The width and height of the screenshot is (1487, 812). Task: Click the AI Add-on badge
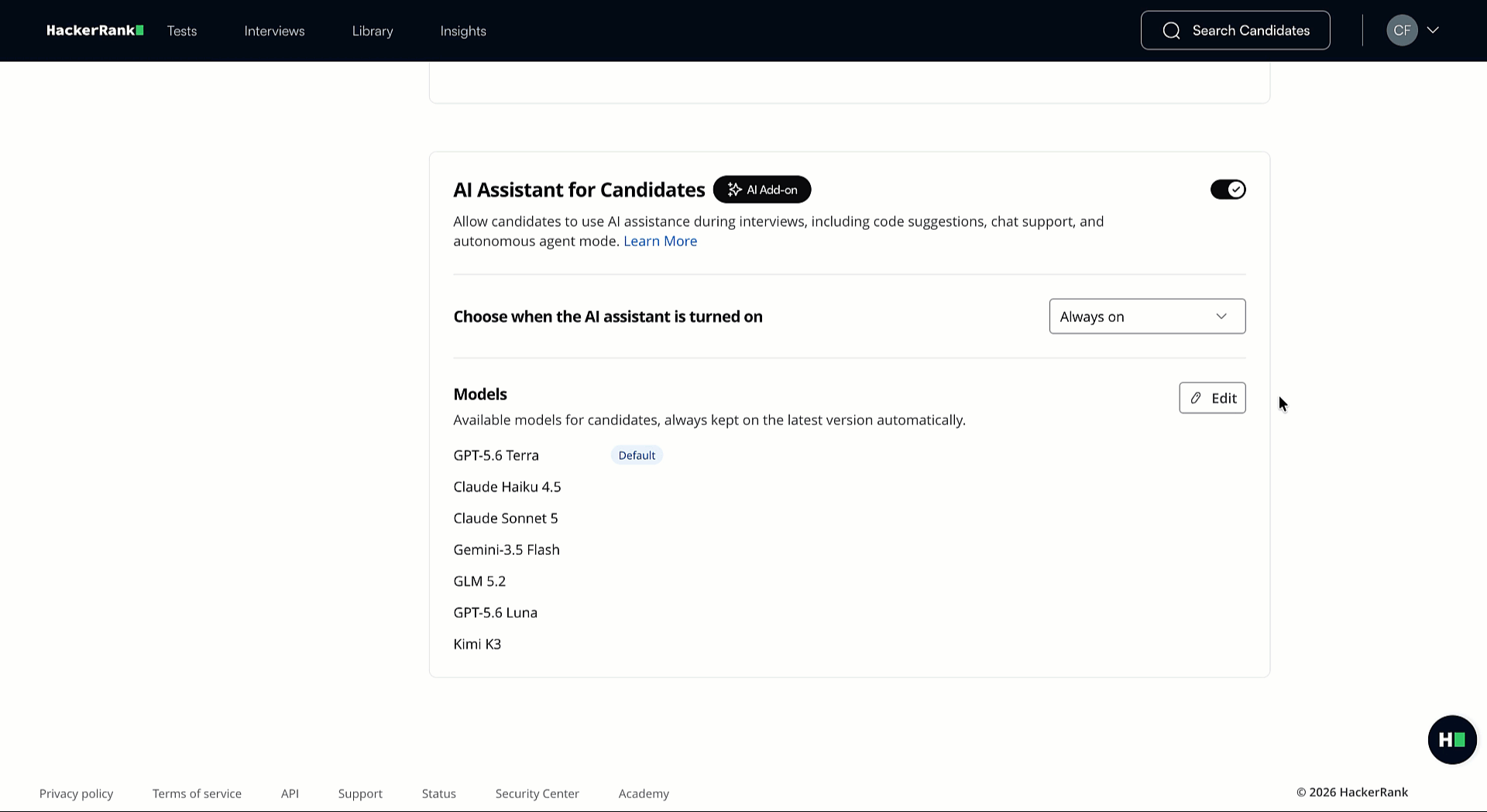[762, 190]
